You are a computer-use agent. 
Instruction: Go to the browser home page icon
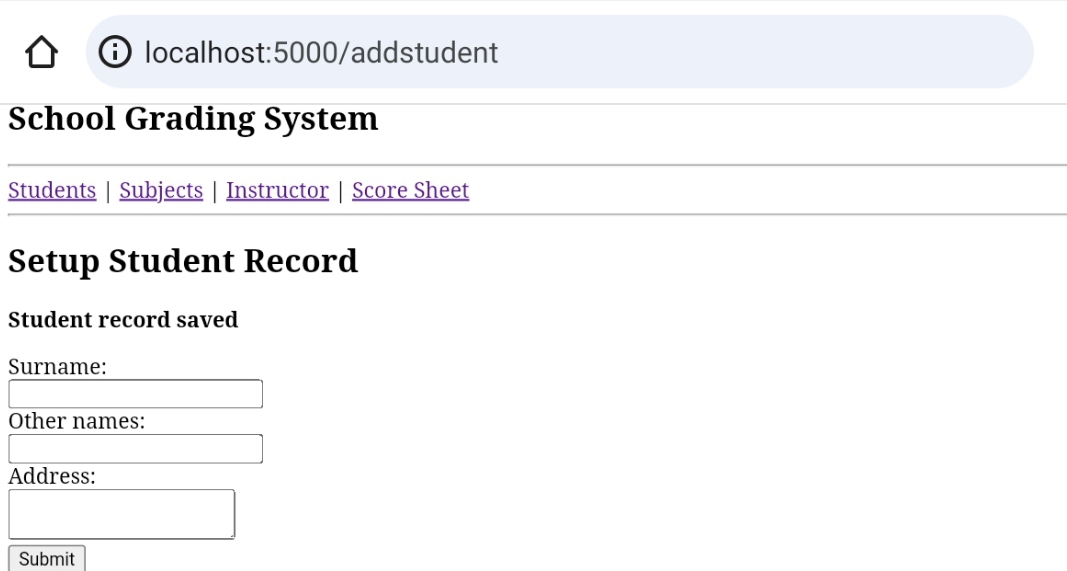point(42,52)
